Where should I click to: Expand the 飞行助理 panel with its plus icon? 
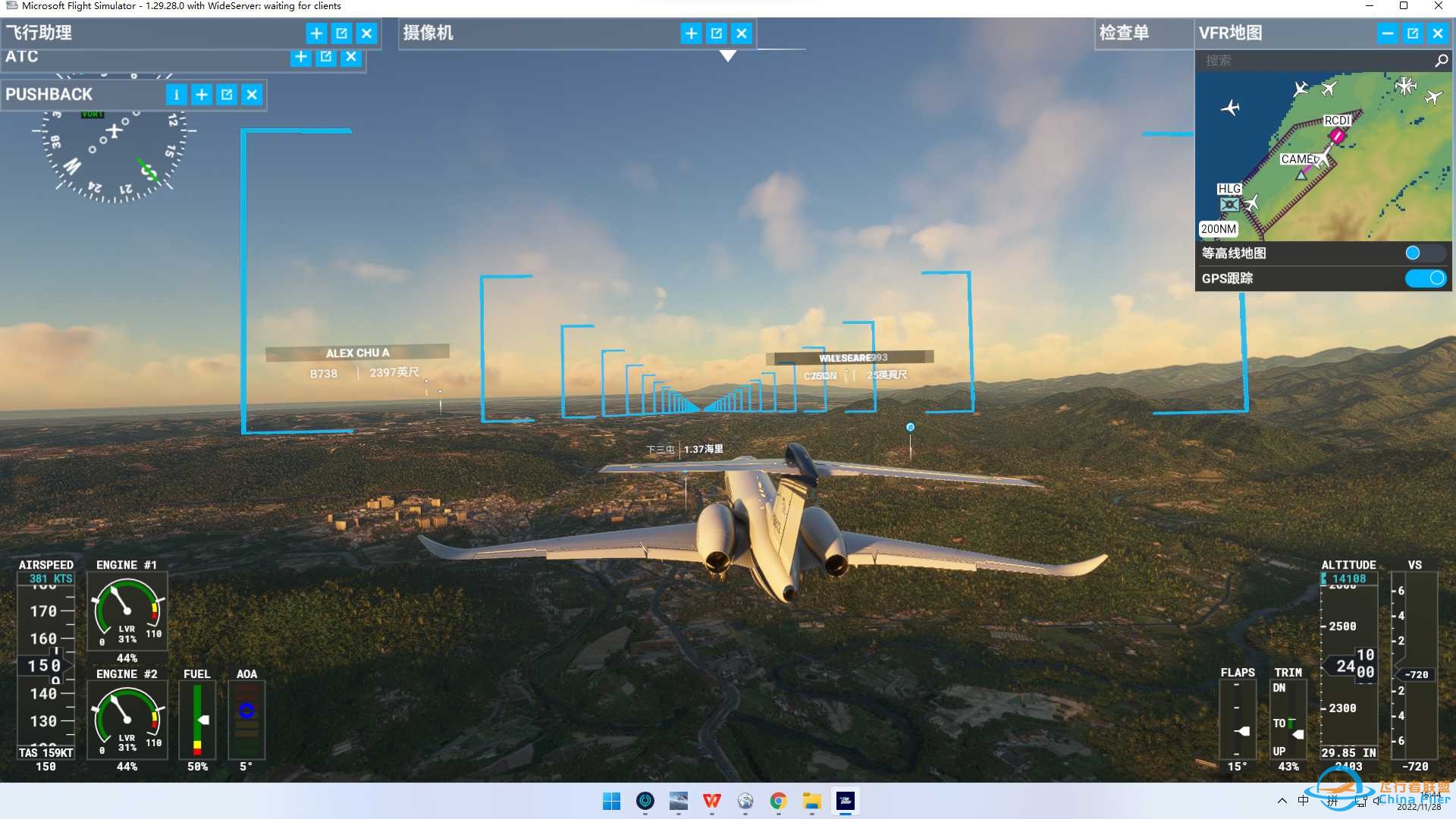316,33
